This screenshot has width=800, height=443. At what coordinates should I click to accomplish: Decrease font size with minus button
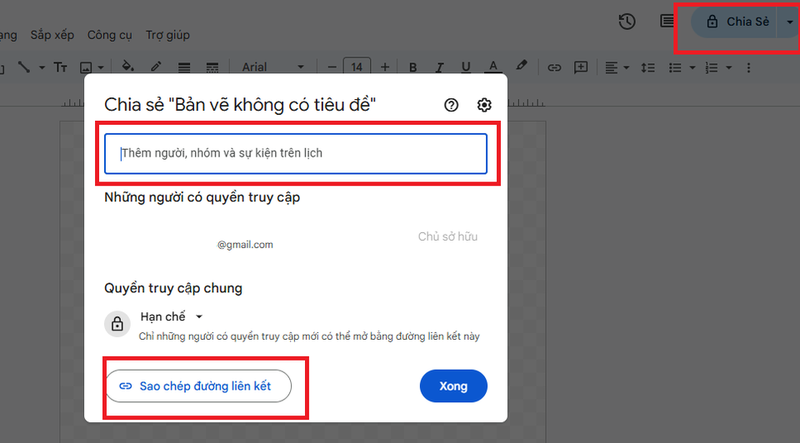click(x=332, y=67)
